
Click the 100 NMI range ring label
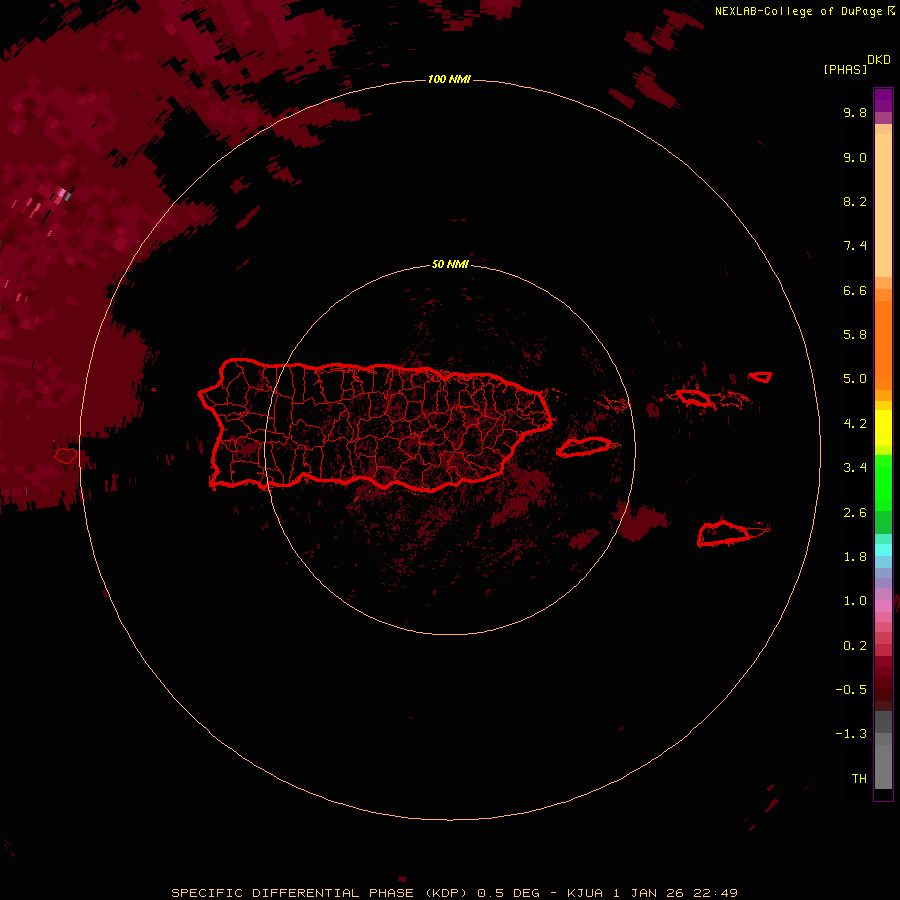pyautogui.click(x=449, y=79)
